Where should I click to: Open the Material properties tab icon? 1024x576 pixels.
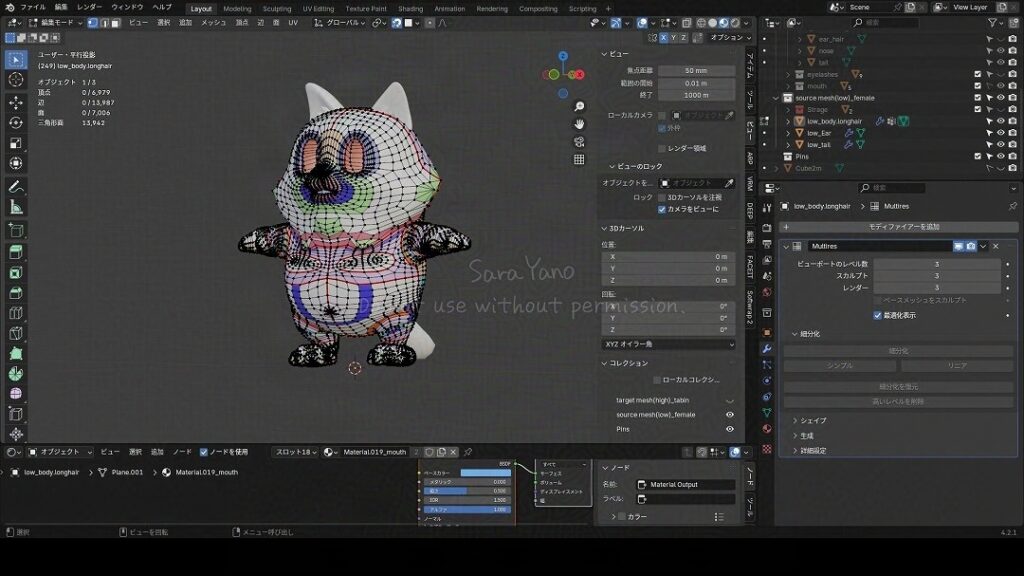tap(767, 429)
